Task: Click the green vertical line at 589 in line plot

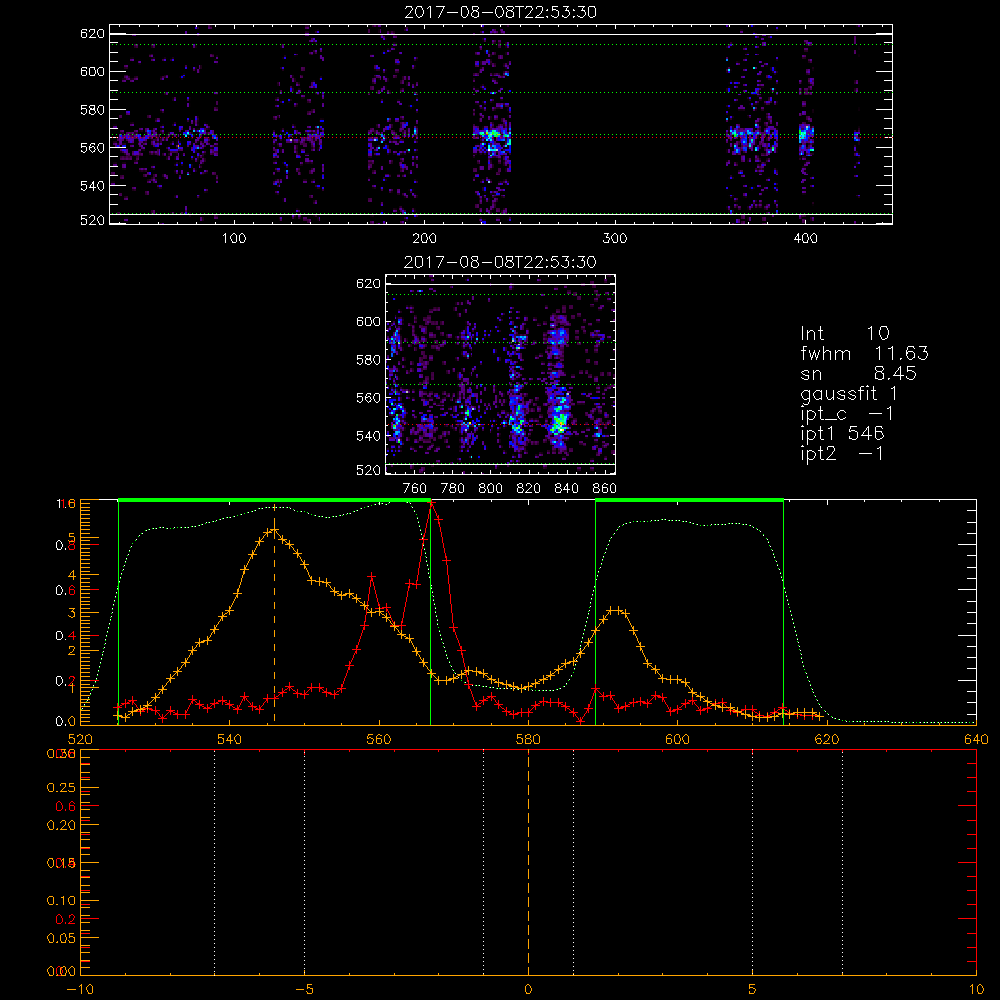Action: [x=596, y=612]
